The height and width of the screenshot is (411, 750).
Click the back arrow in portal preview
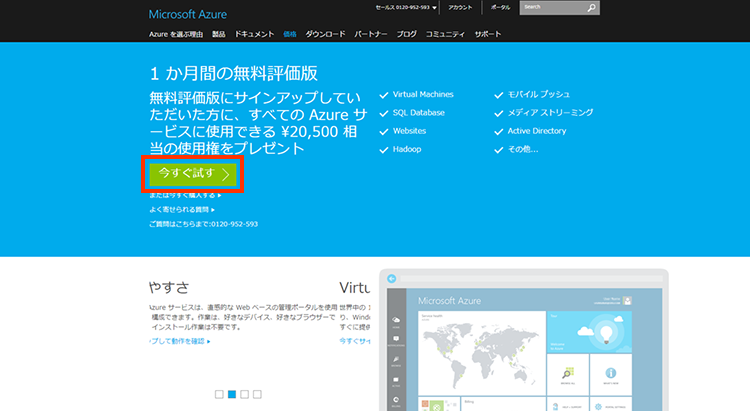392,278
